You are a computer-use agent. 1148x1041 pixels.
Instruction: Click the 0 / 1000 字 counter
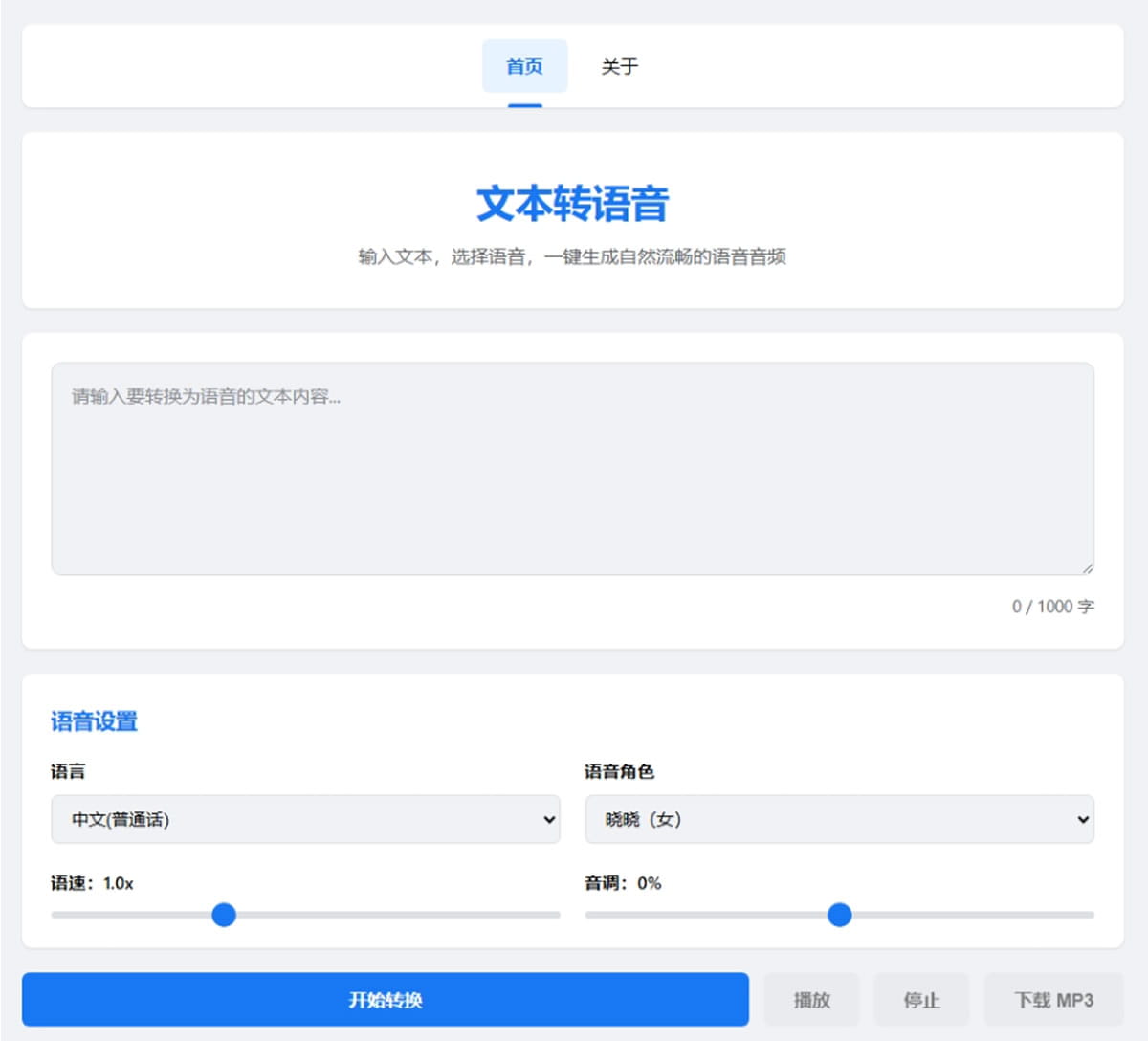(1052, 607)
